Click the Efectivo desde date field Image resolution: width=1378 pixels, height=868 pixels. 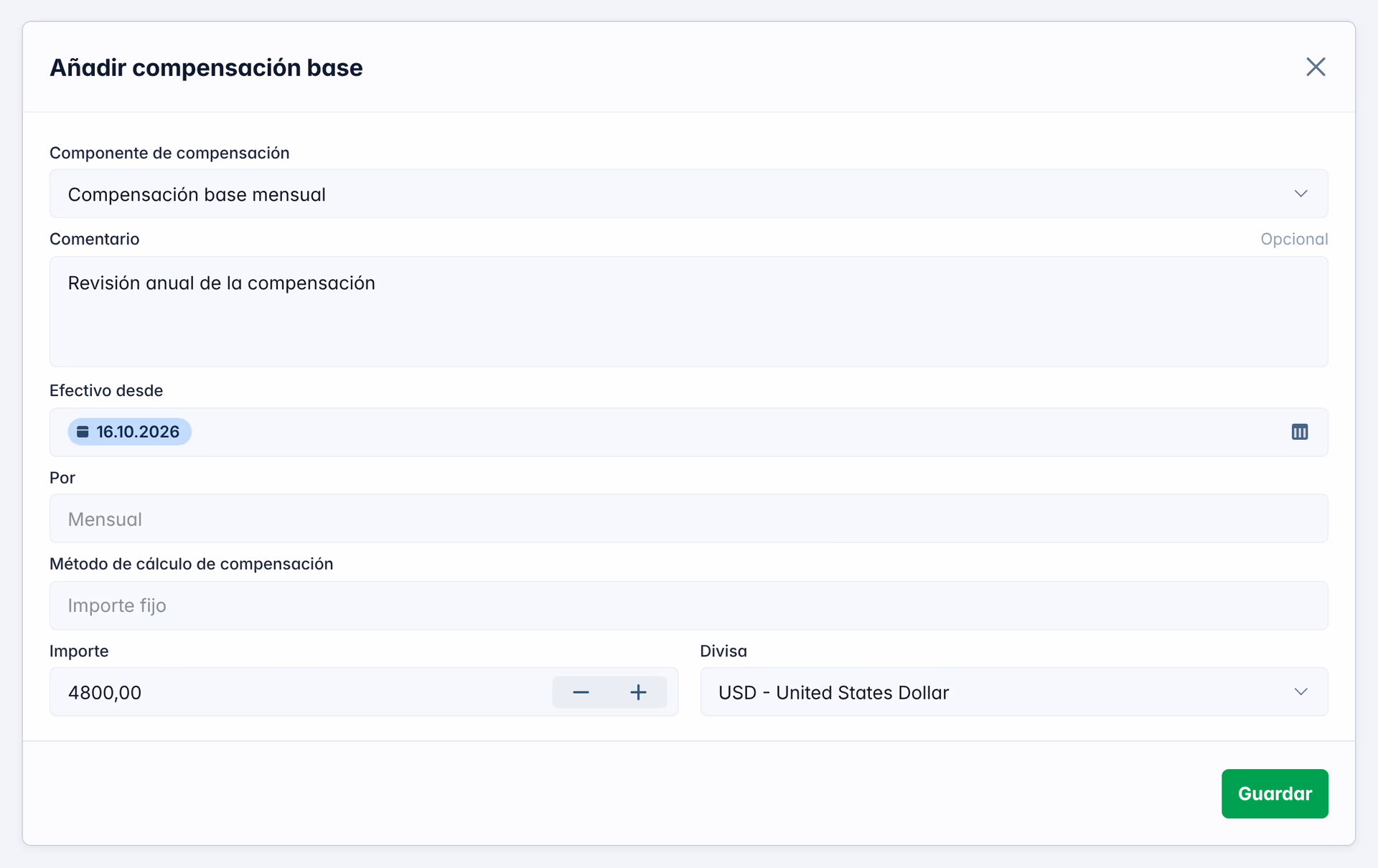click(x=688, y=432)
